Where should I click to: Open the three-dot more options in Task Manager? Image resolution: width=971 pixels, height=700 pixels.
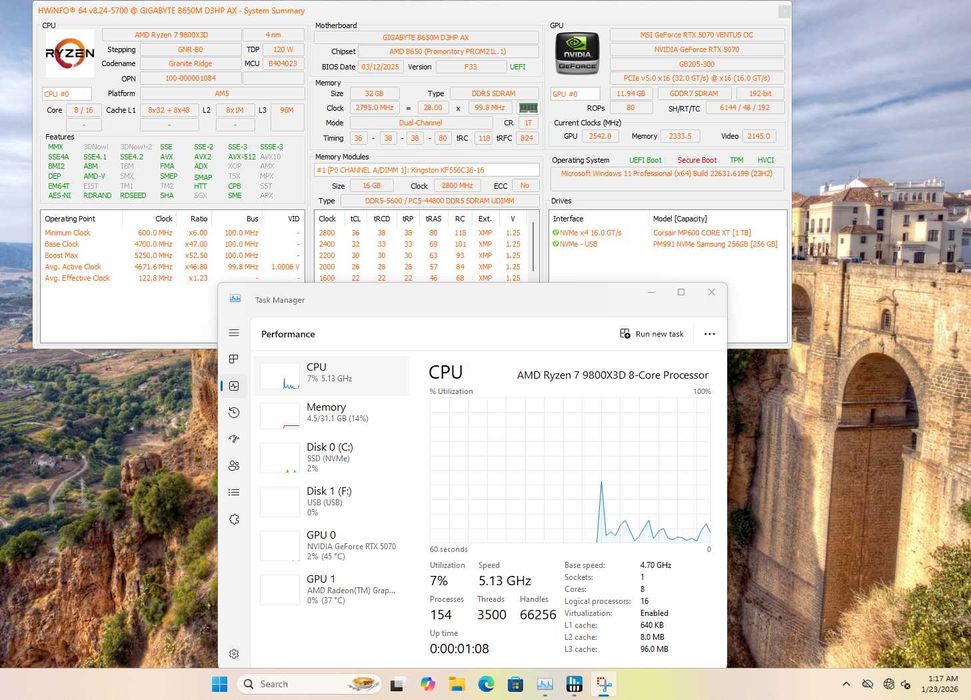[x=710, y=334]
